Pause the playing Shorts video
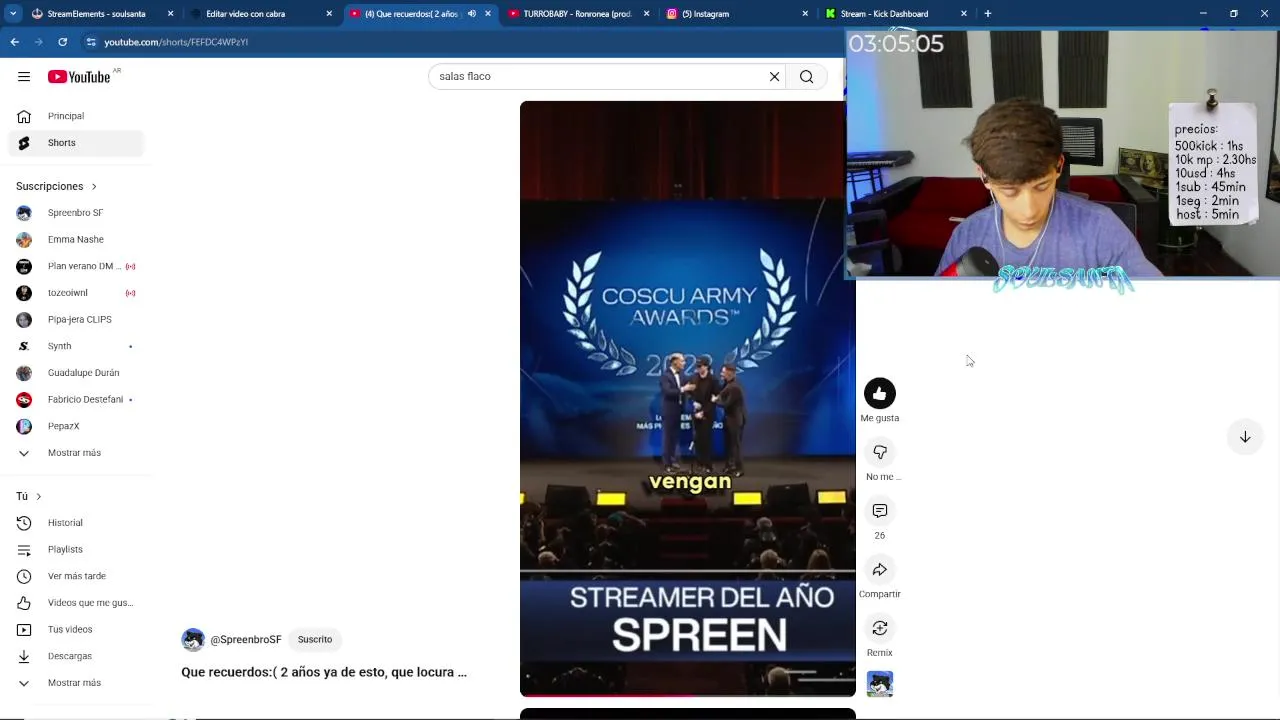This screenshot has width=1280, height=720. [x=687, y=399]
